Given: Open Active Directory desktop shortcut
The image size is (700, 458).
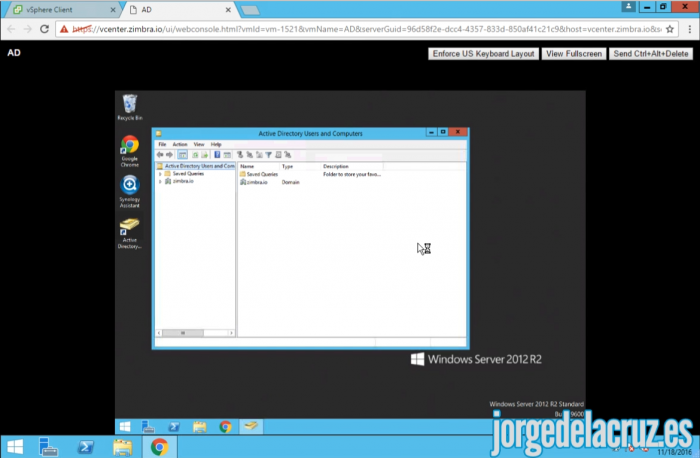Looking at the screenshot, I should click(x=130, y=233).
